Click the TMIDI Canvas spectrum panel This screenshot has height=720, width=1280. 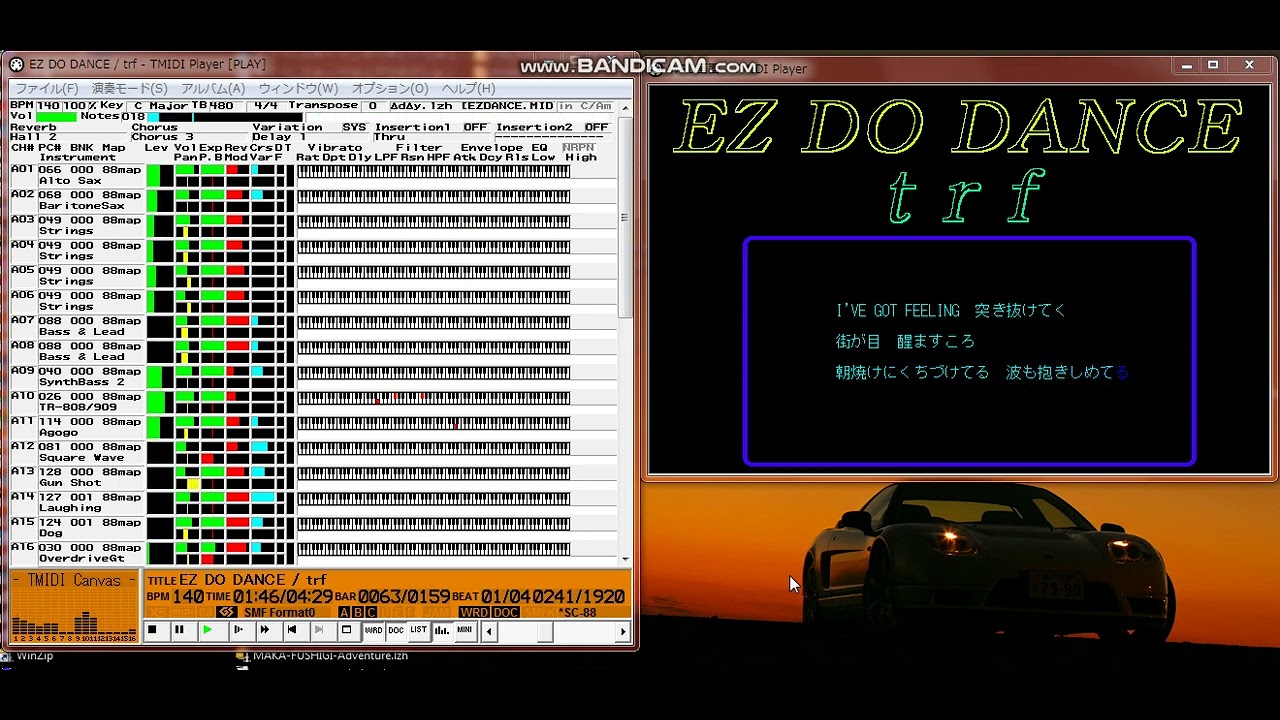coord(75,607)
